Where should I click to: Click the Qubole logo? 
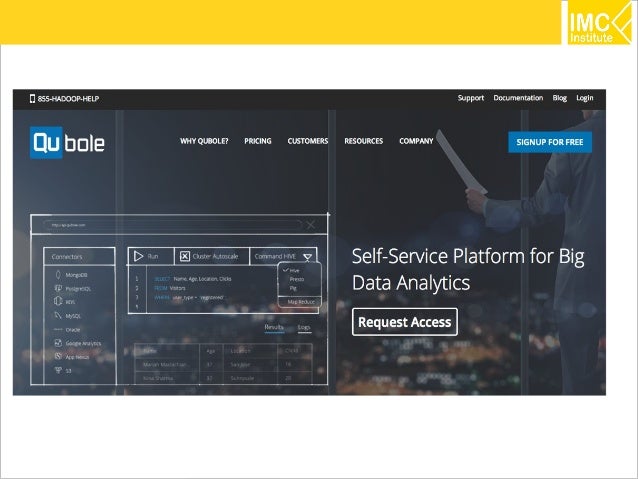[67, 142]
